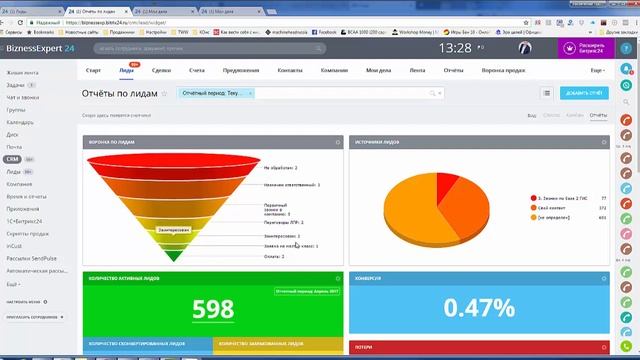Close the Отчёты по лидам browser tab

[x=126, y=11]
